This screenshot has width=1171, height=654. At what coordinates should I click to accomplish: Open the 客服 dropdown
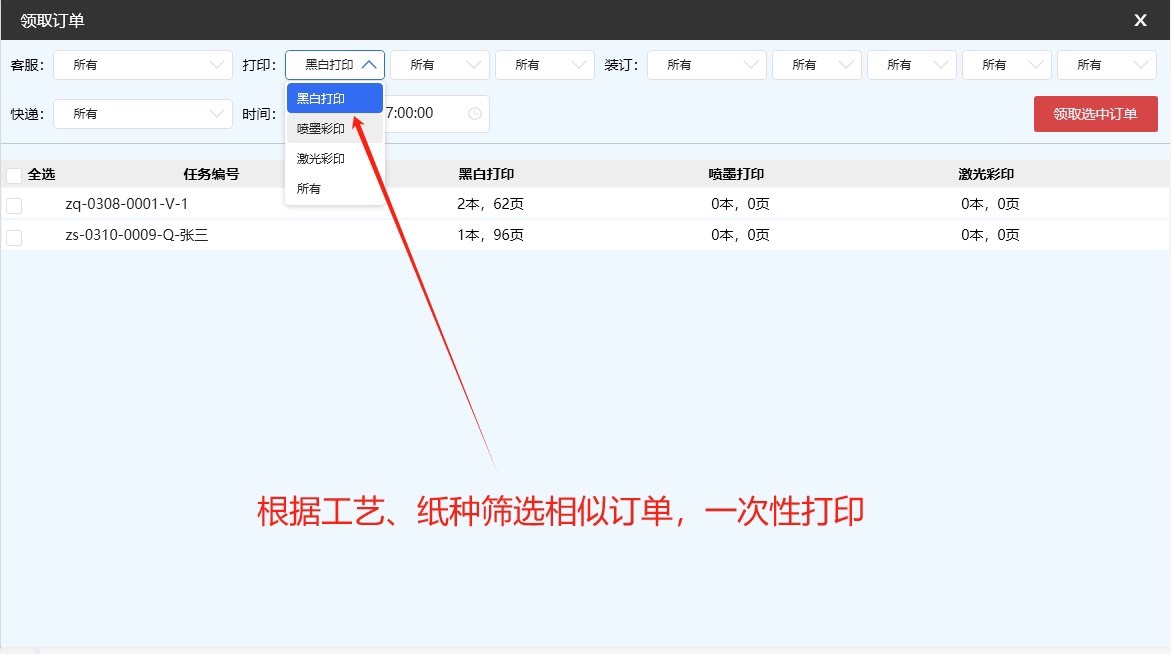pos(143,65)
